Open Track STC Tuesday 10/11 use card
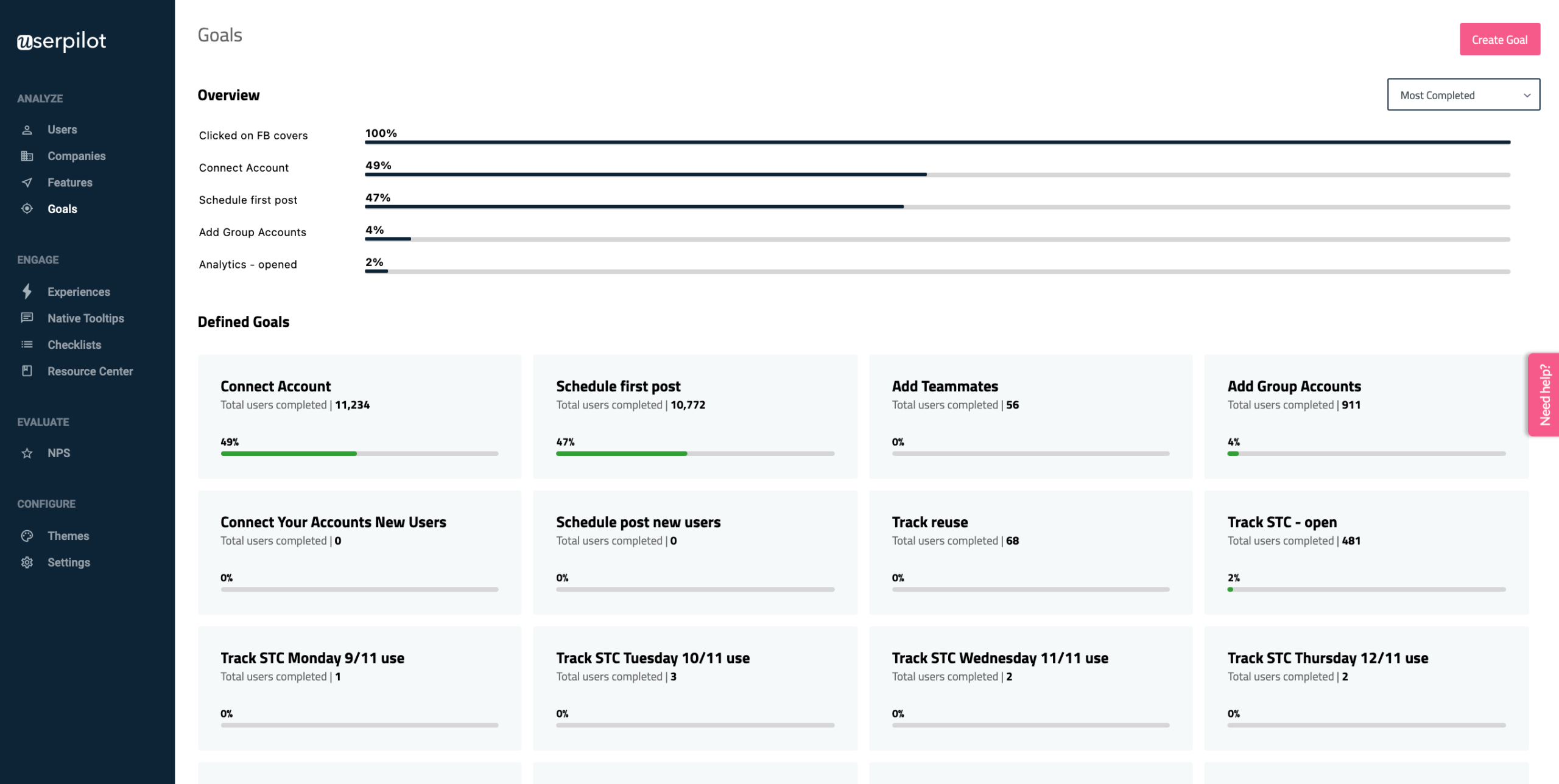Image resolution: width=1559 pixels, height=784 pixels. tap(695, 688)
